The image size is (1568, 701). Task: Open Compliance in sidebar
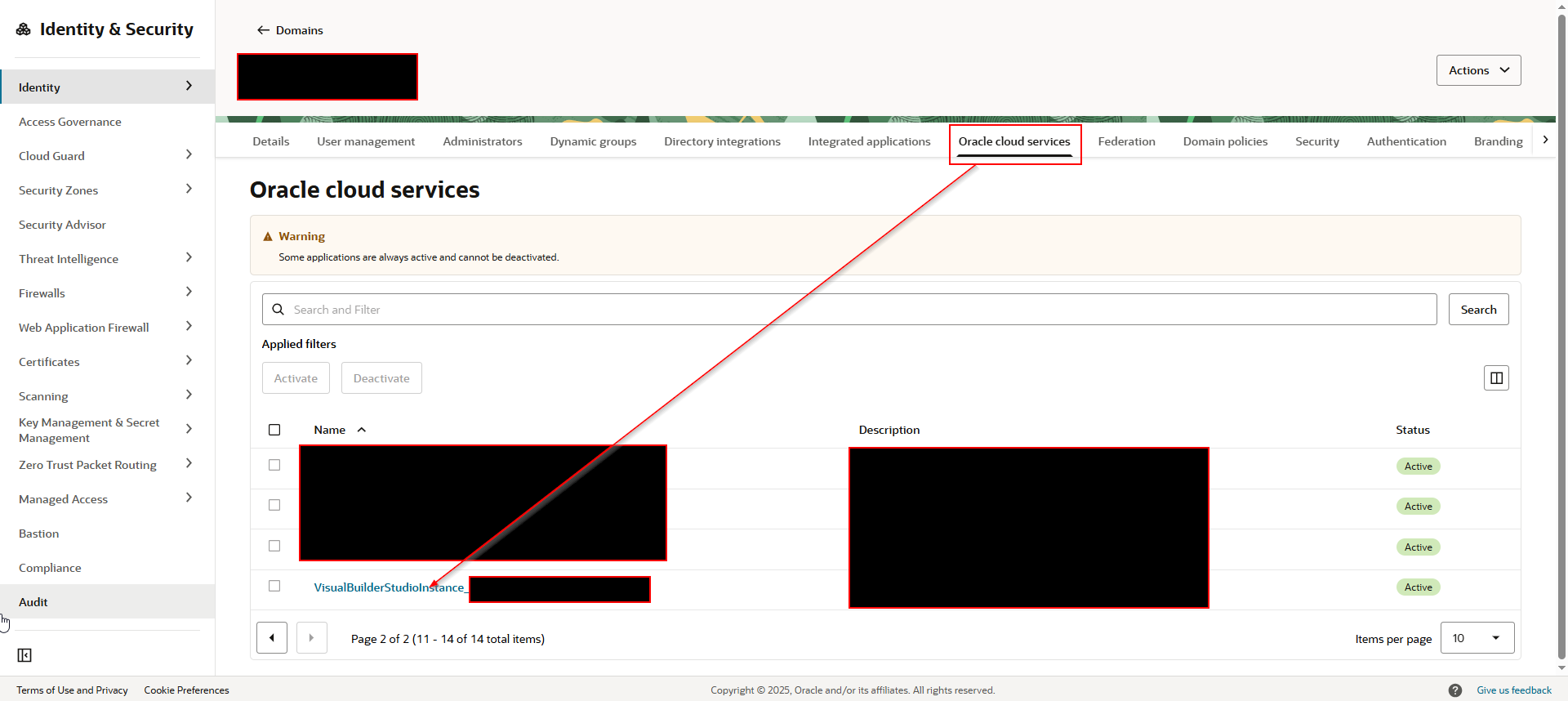coord(50,568)
